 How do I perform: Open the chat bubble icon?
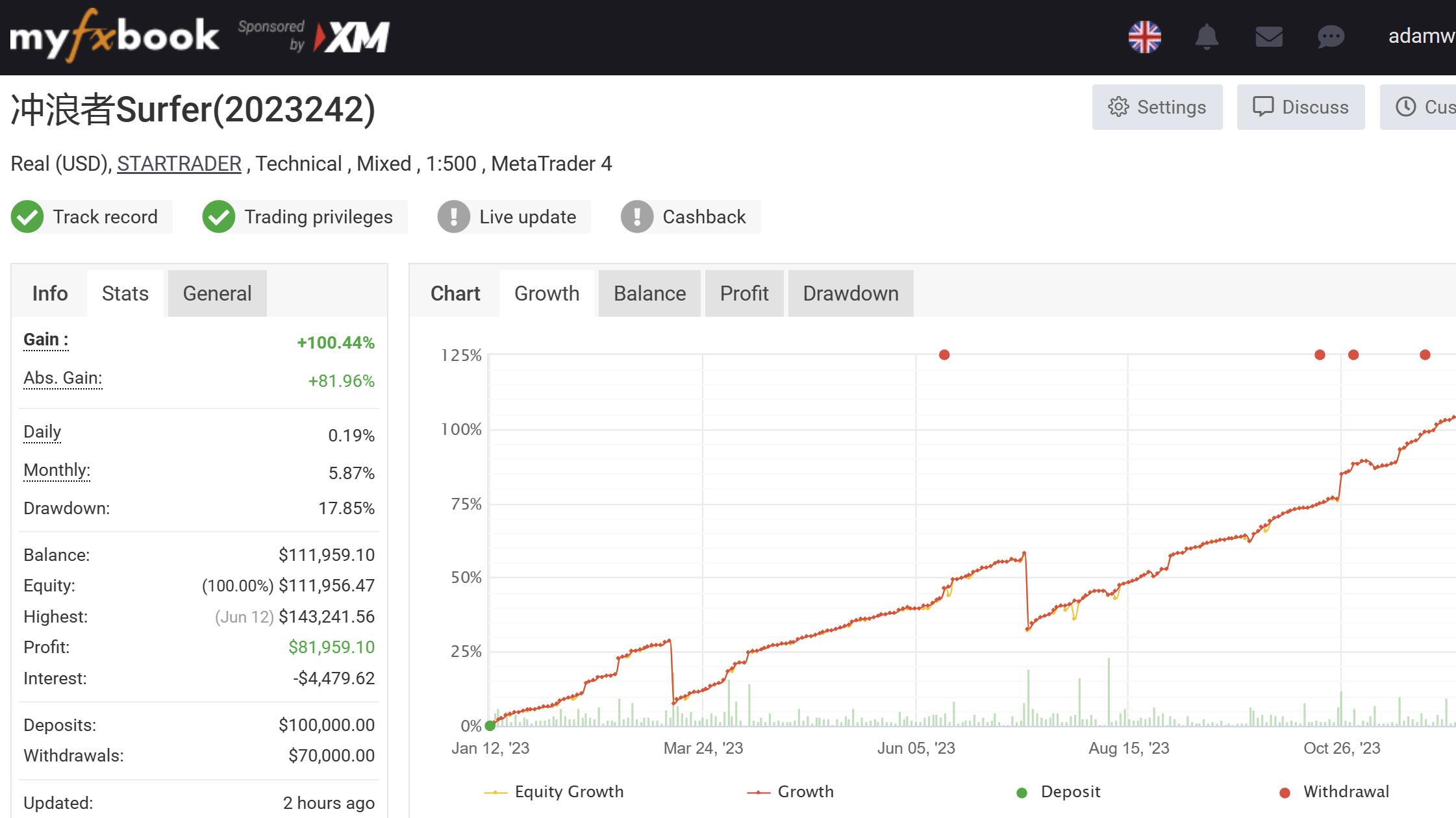point(1330,37)
